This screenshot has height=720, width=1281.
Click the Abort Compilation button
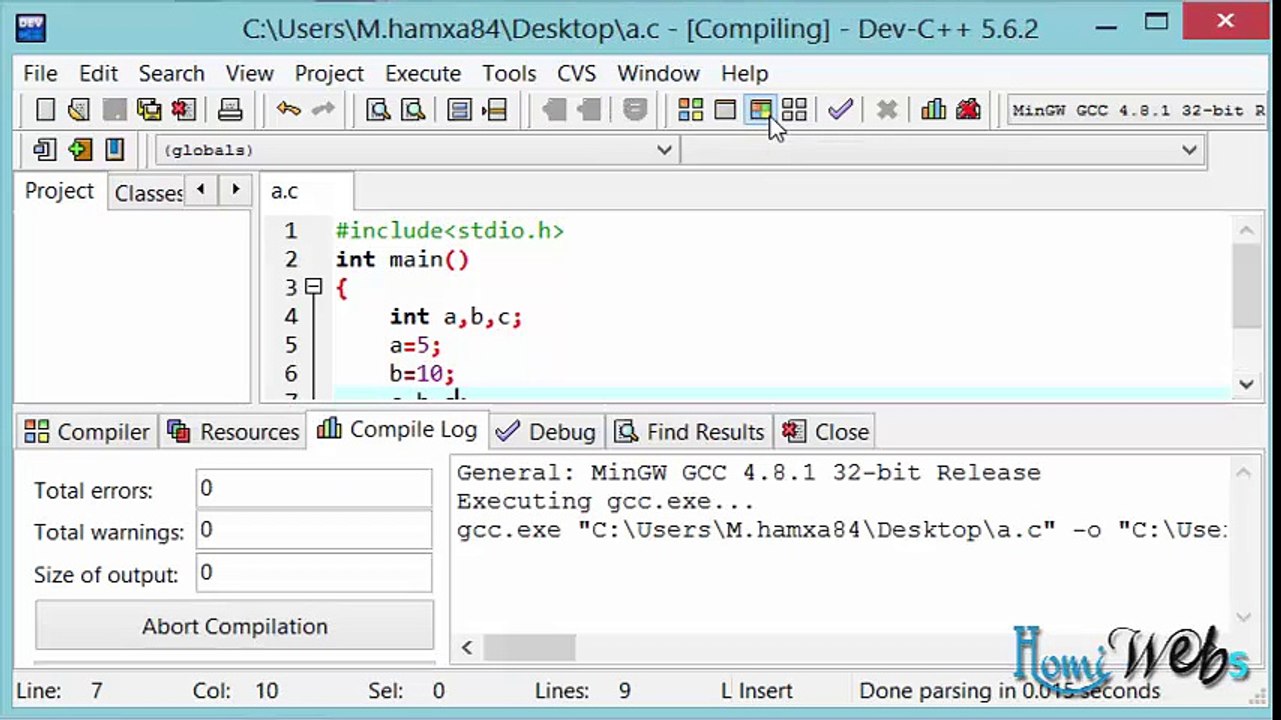[x=235, y=626]
